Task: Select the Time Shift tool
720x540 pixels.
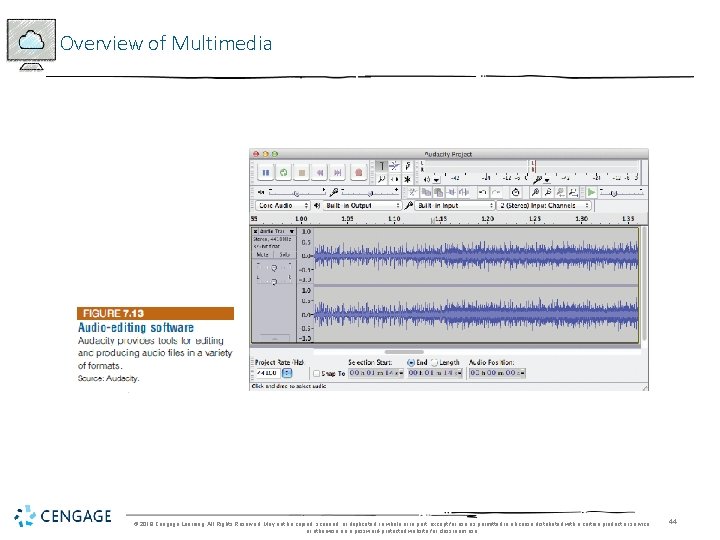Action: 394,179
